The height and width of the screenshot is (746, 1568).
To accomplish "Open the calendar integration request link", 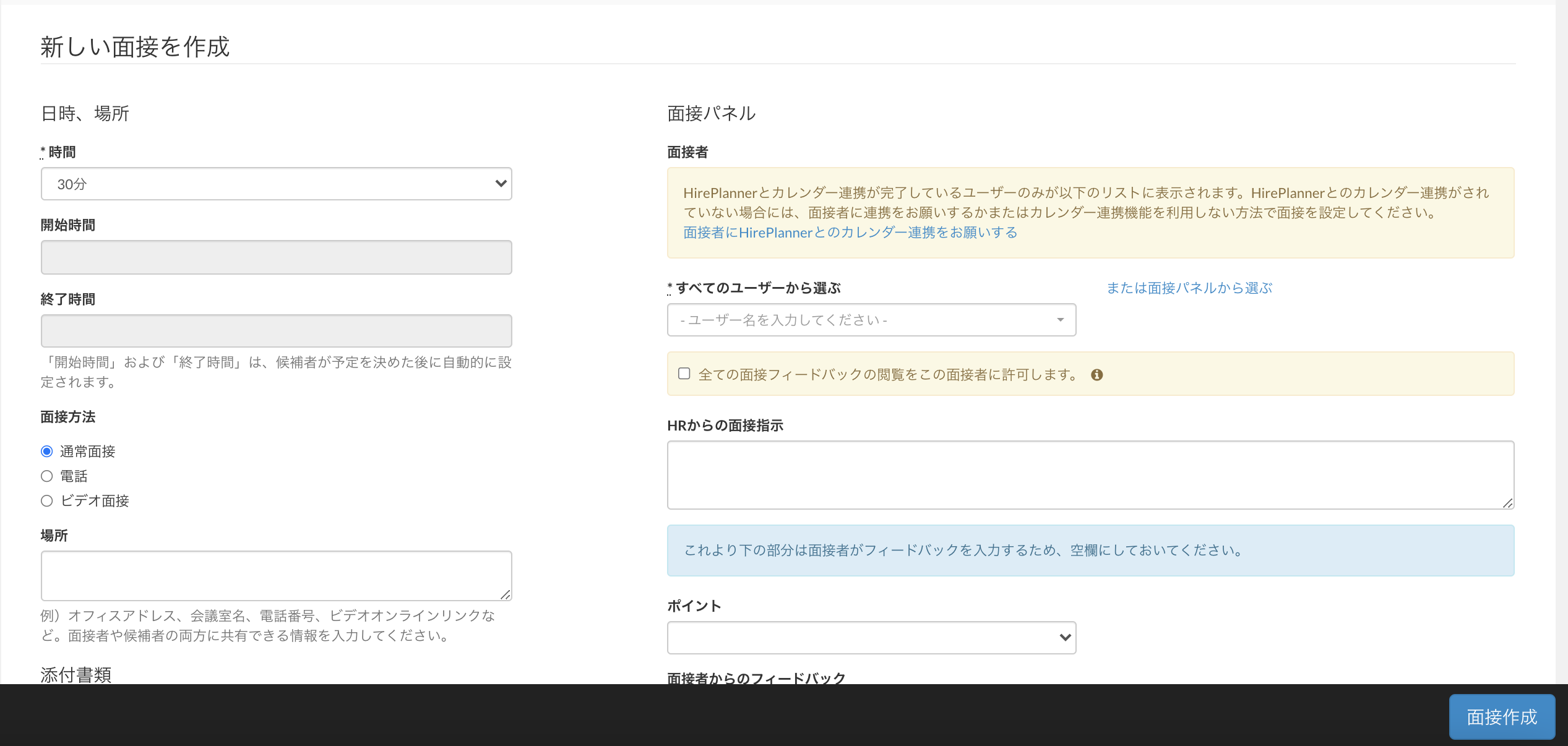I will coord(850,233).
